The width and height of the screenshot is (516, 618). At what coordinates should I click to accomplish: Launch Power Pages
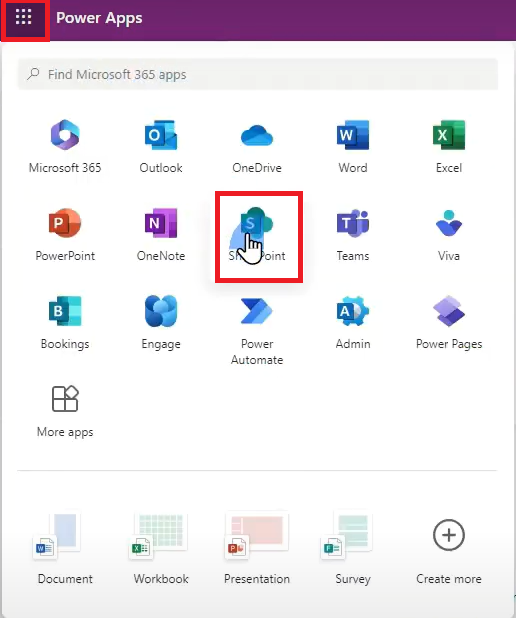(x=449, y=323)
